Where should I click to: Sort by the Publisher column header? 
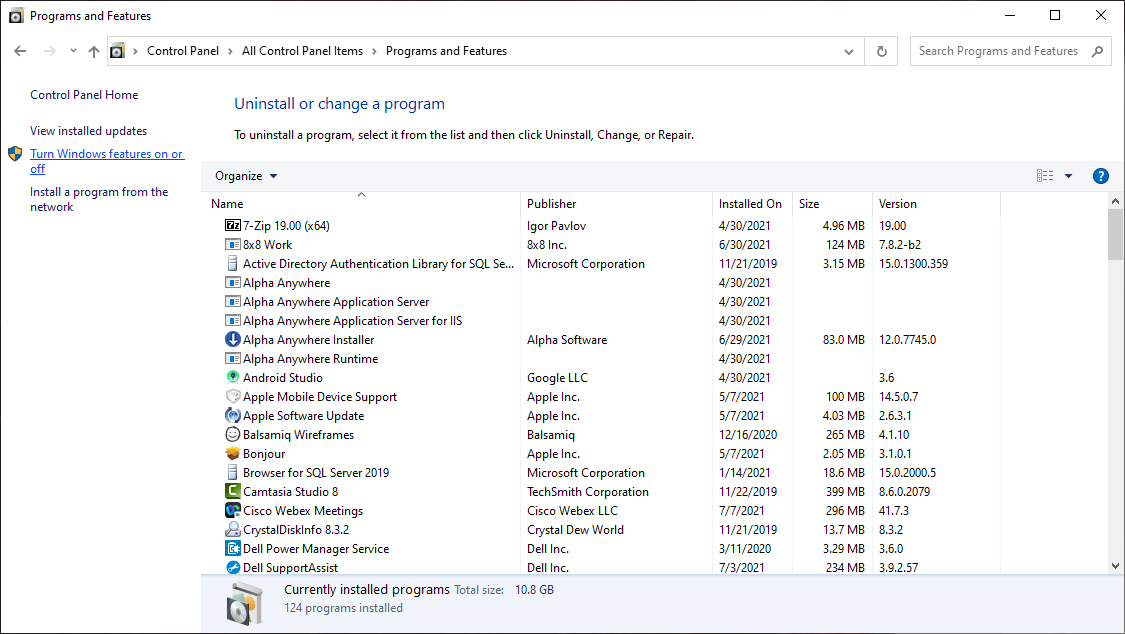click(616, 204)
